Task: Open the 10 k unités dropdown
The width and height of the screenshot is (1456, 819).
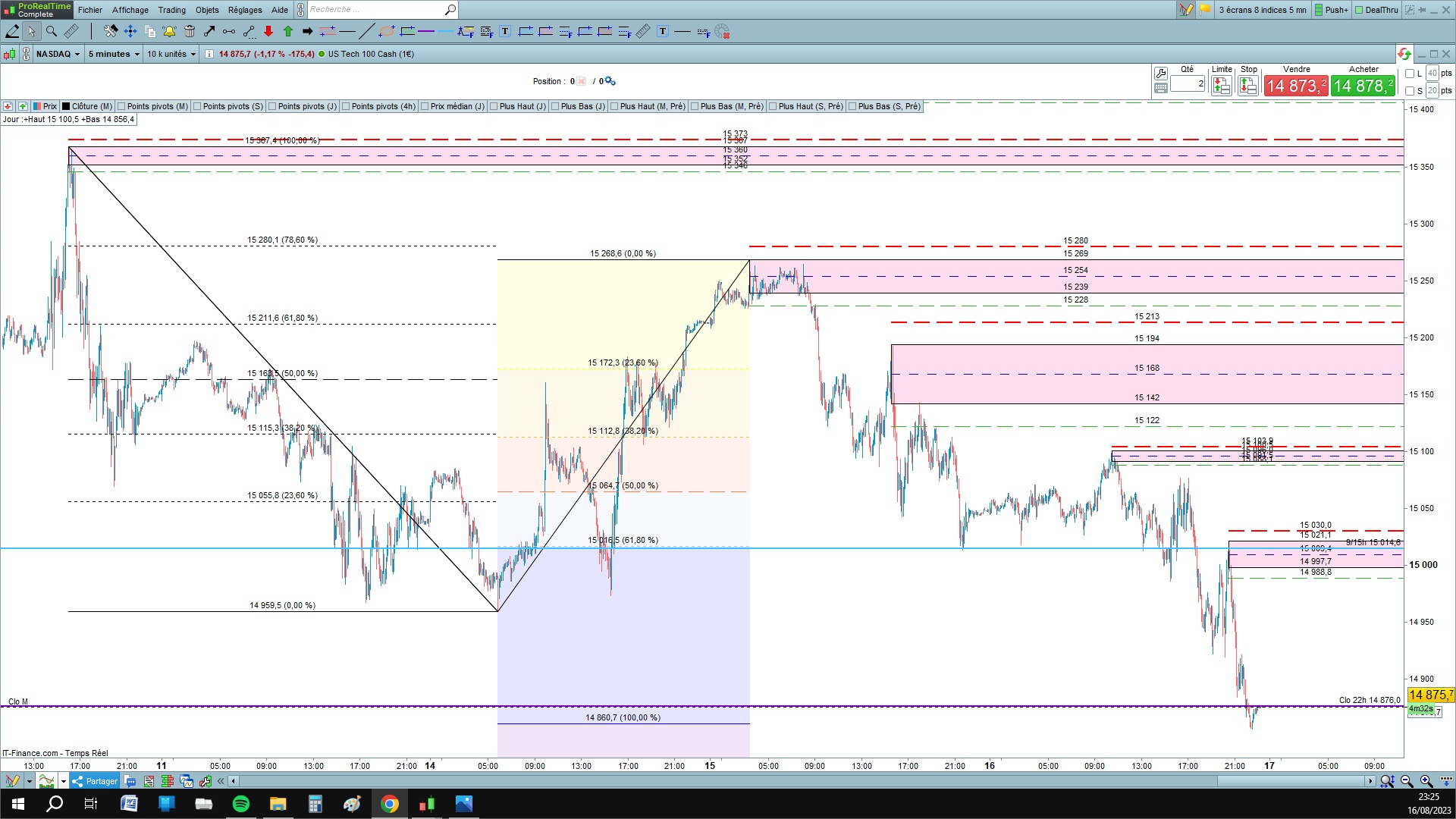Action: [171, 54]
